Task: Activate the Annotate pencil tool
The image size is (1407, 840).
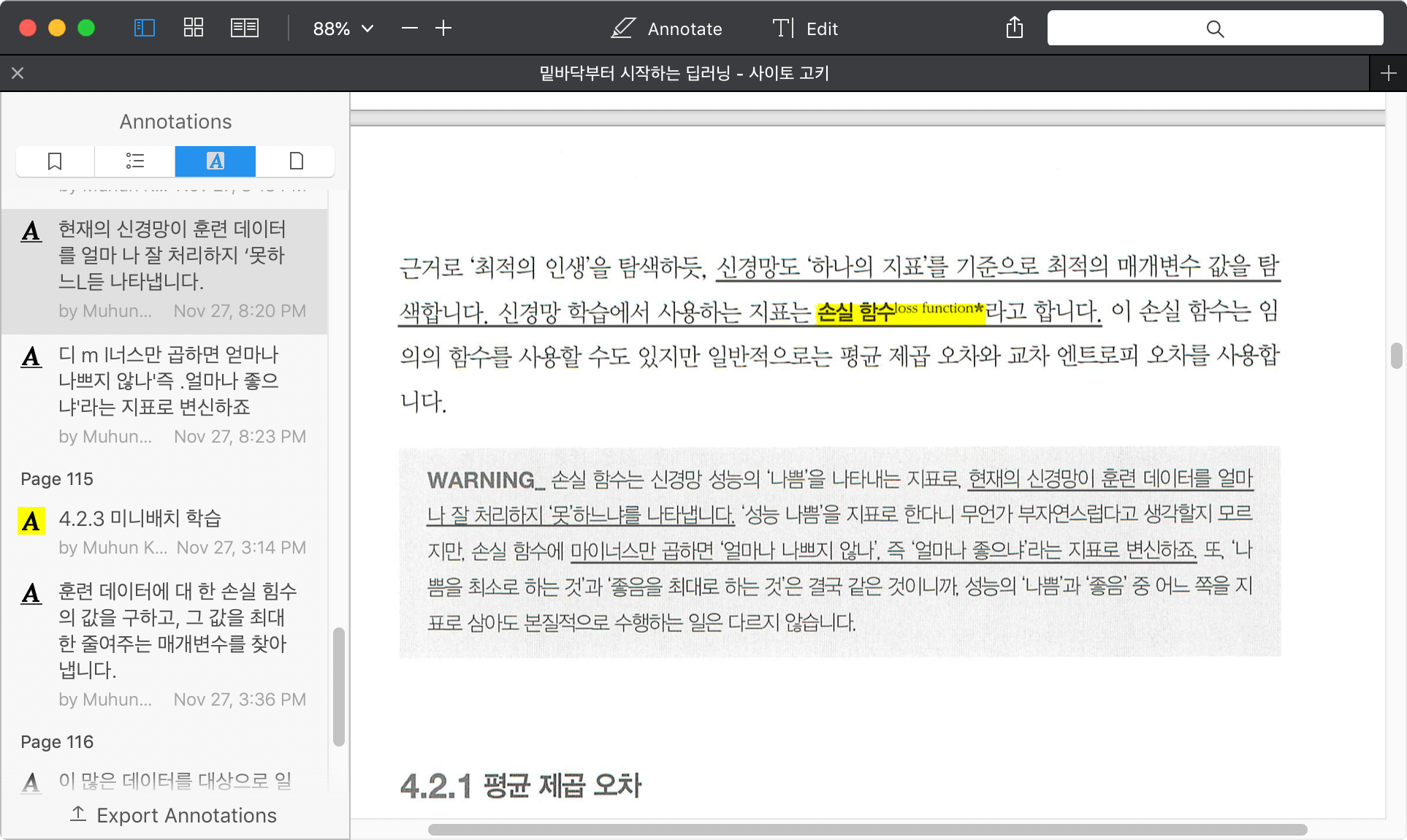Action: tap(666, 28)
